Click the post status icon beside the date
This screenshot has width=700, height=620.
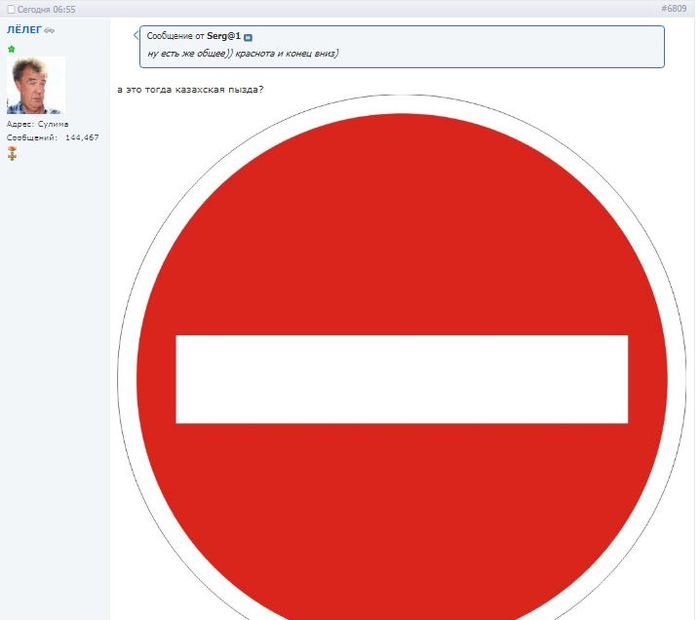tap(11, 9)
